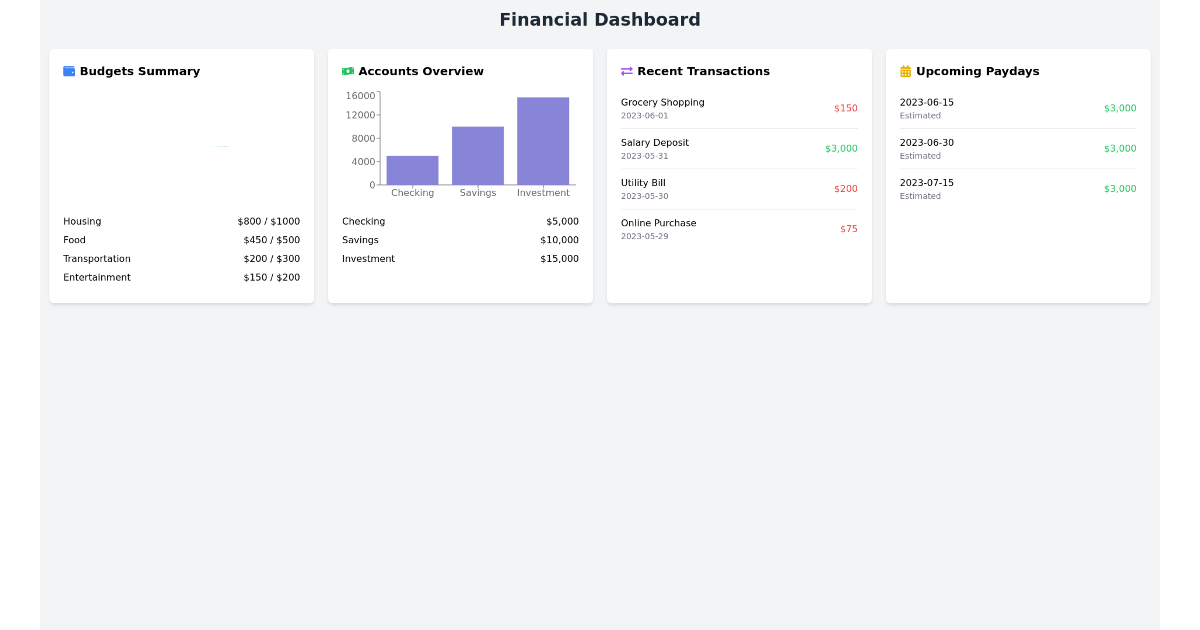Click the Housing budget line item
Viewport: 1200px width, 630px height.
coord(181,221)
